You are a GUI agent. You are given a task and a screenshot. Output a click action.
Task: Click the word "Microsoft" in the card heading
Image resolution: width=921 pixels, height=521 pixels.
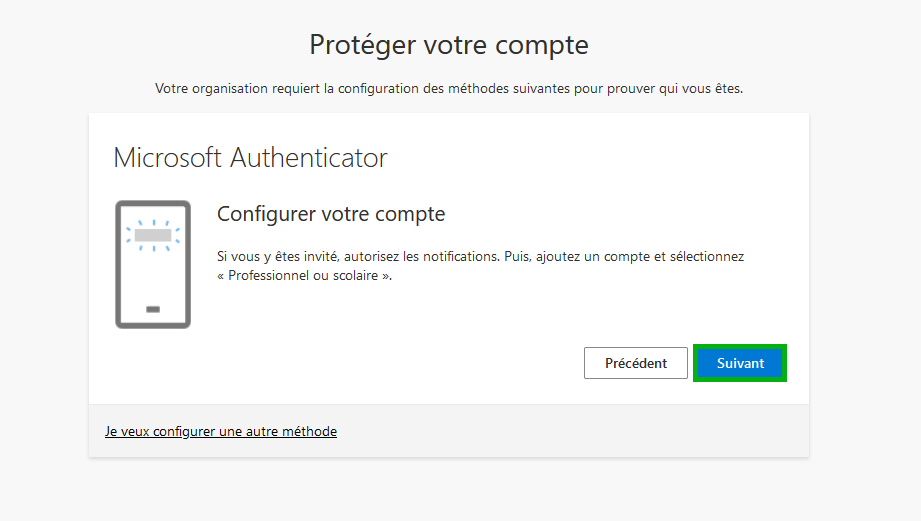coord(167,158)
